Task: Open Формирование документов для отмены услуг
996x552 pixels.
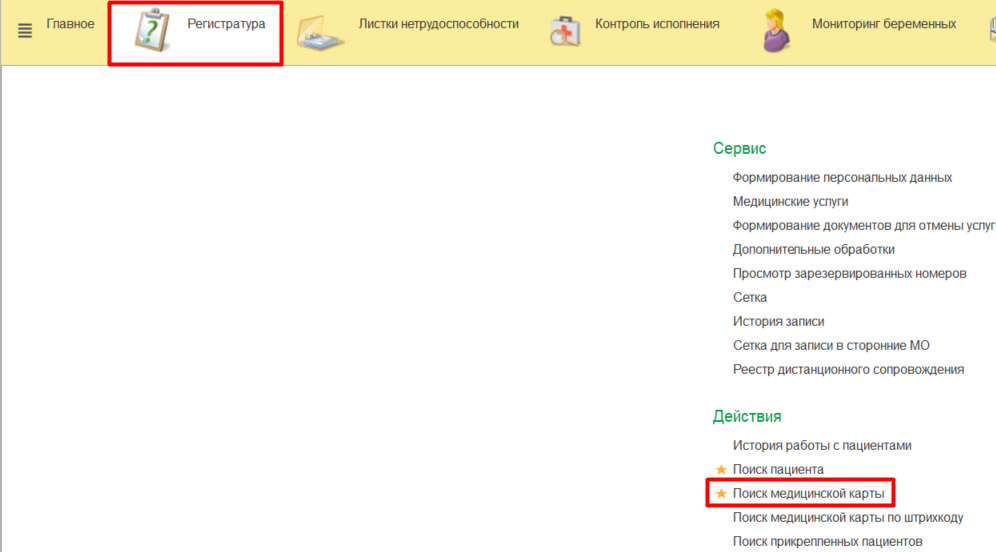Action: pos(863,225)
